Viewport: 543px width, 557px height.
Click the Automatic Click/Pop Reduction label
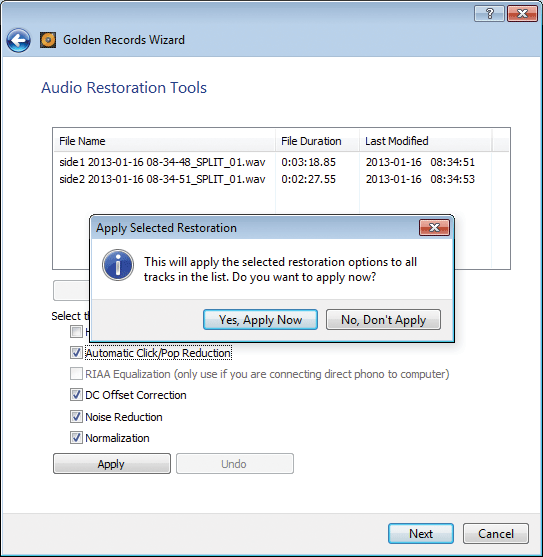[x=158, y=353]
